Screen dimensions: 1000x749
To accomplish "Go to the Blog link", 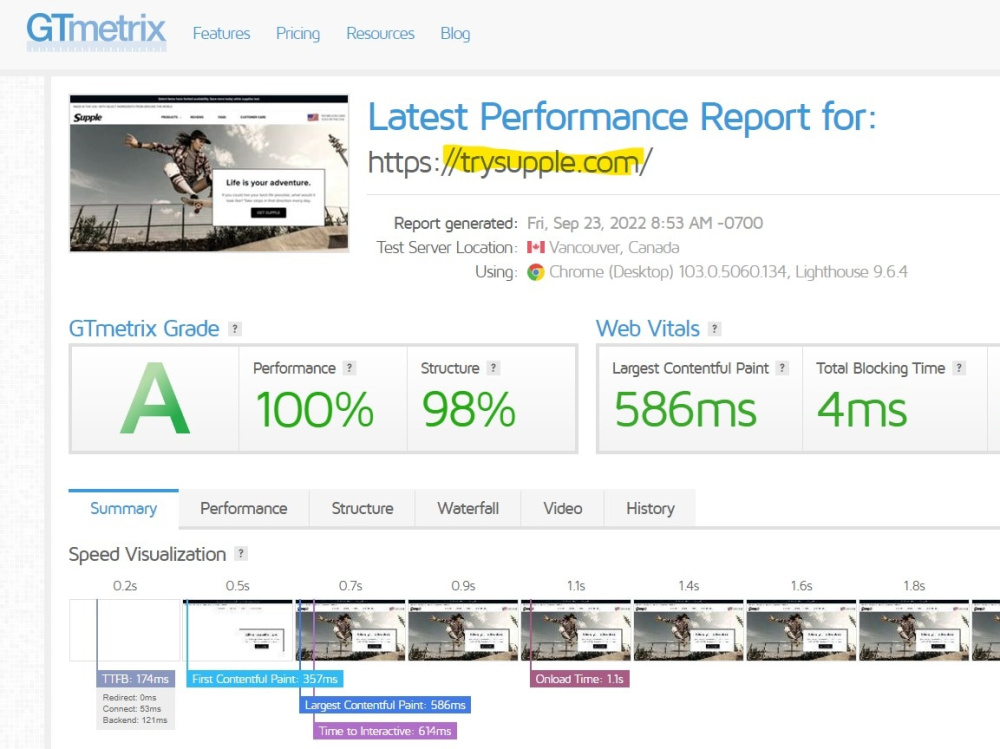I will (x=455, y=33).
